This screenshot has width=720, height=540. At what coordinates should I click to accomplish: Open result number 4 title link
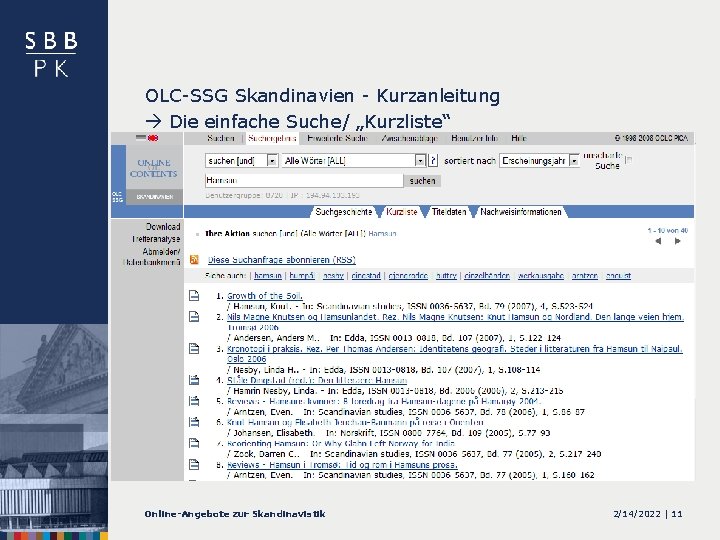coord(317,380)
